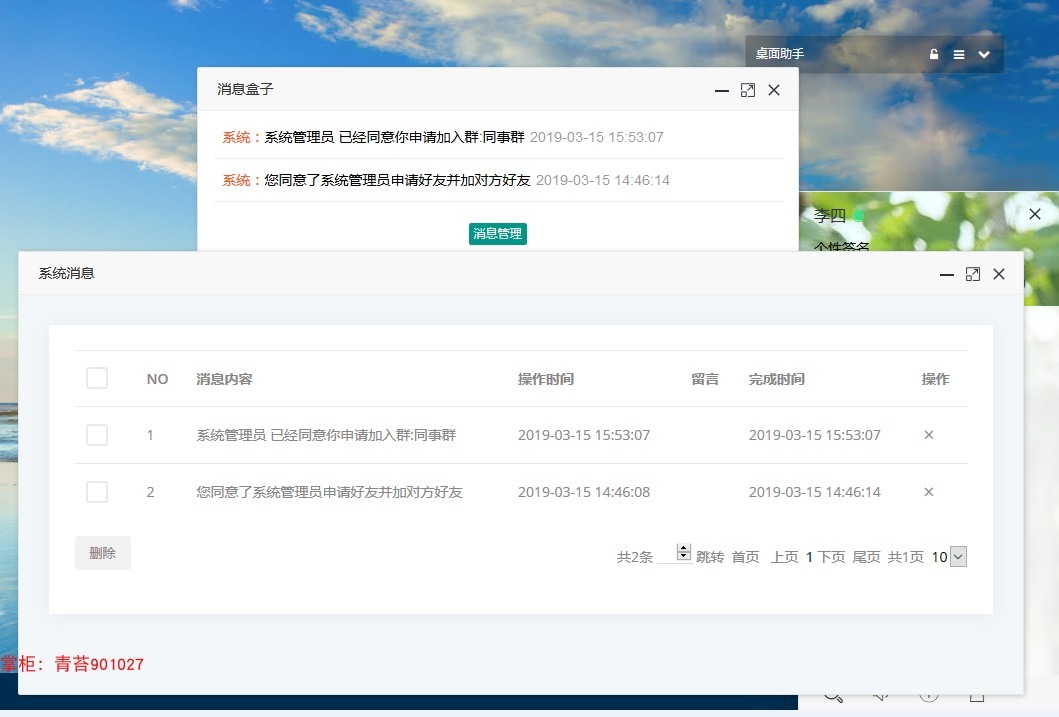Image resolution: width=1059 pixels, height=717 pixels.
Task: Minimize the 系统消息 window
Action: click(947, 274)
